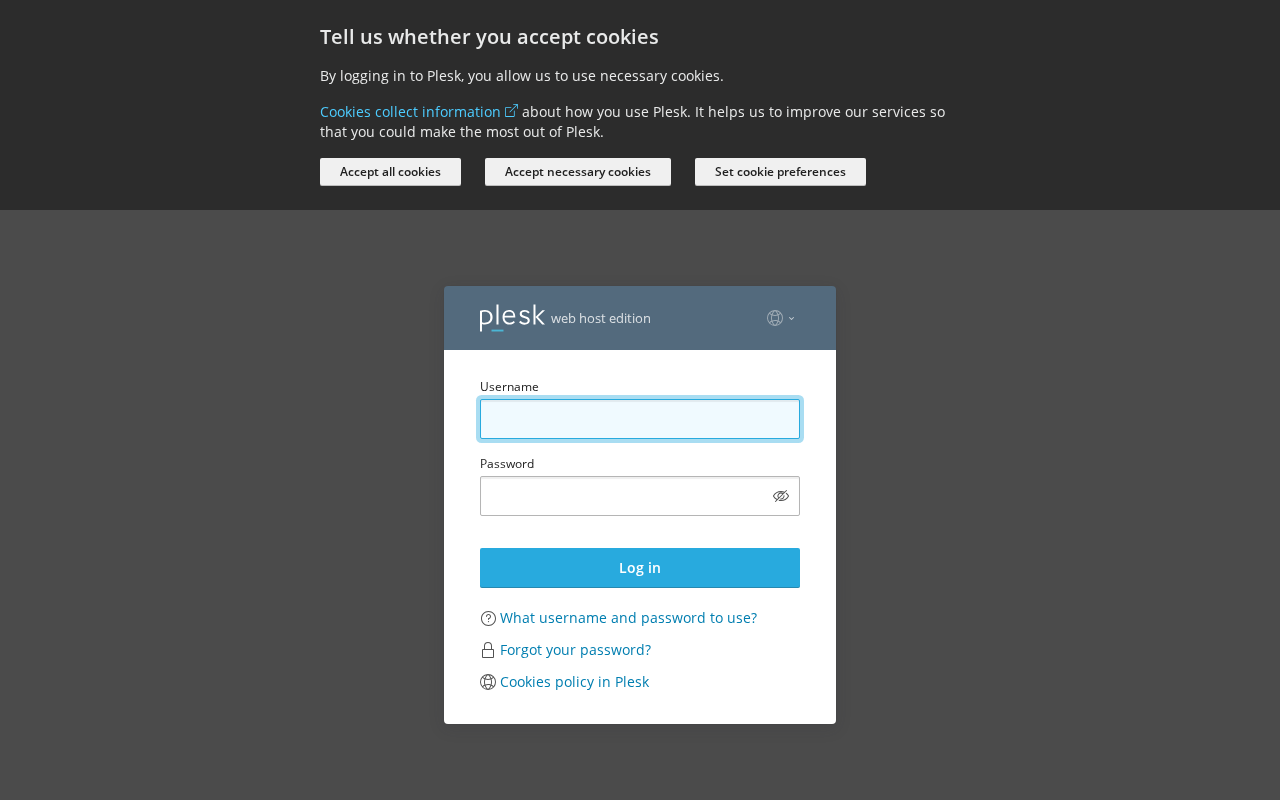Click the padlock icon beside Forgot your password
The height and width of the screenshot is (800, 1280).
(488, 650)
